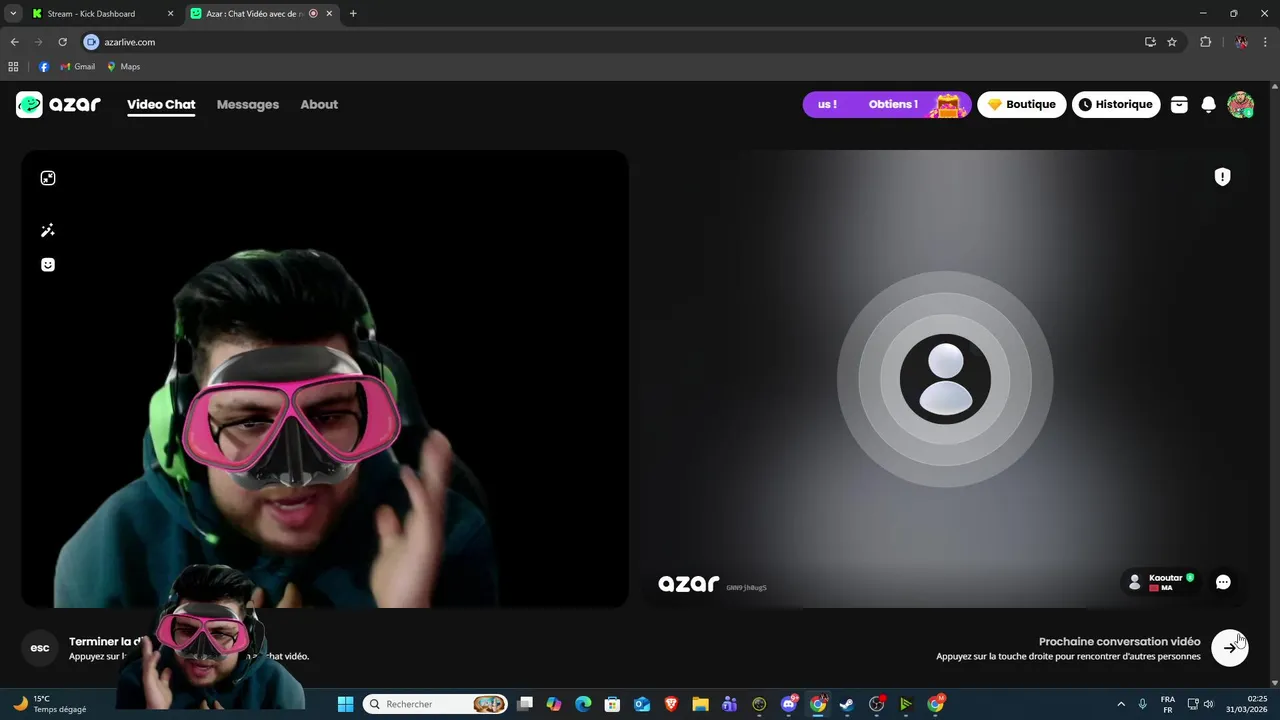Image resolution: width=1280 pixels, height=720 pixels.
Task: Report user via shield icon
Action: pyautogui.click(x=1222, y=177)
